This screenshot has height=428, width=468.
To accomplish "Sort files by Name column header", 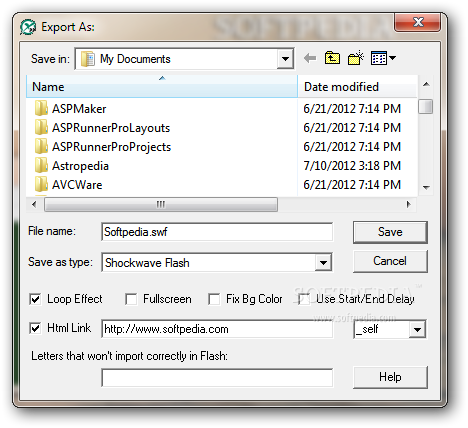I will 162,87.
